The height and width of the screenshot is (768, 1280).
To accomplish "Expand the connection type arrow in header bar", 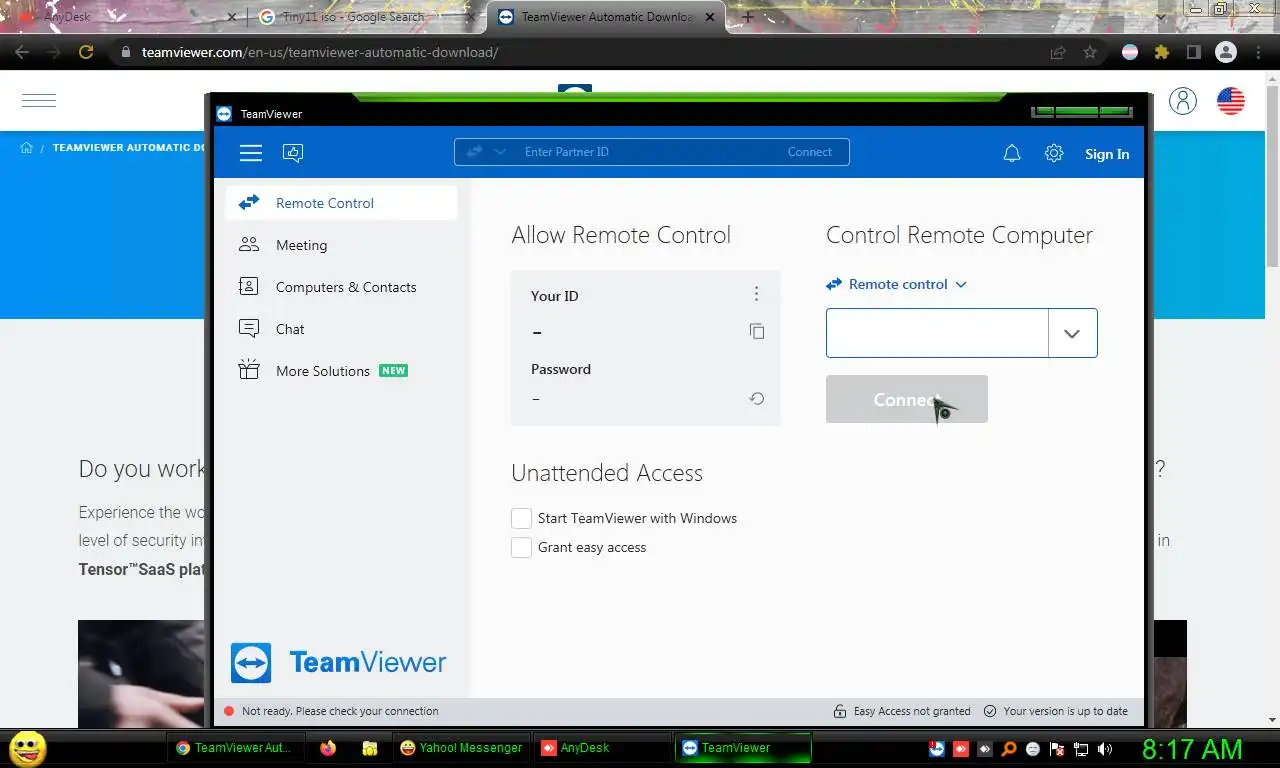I will click(x=500, y=152).
